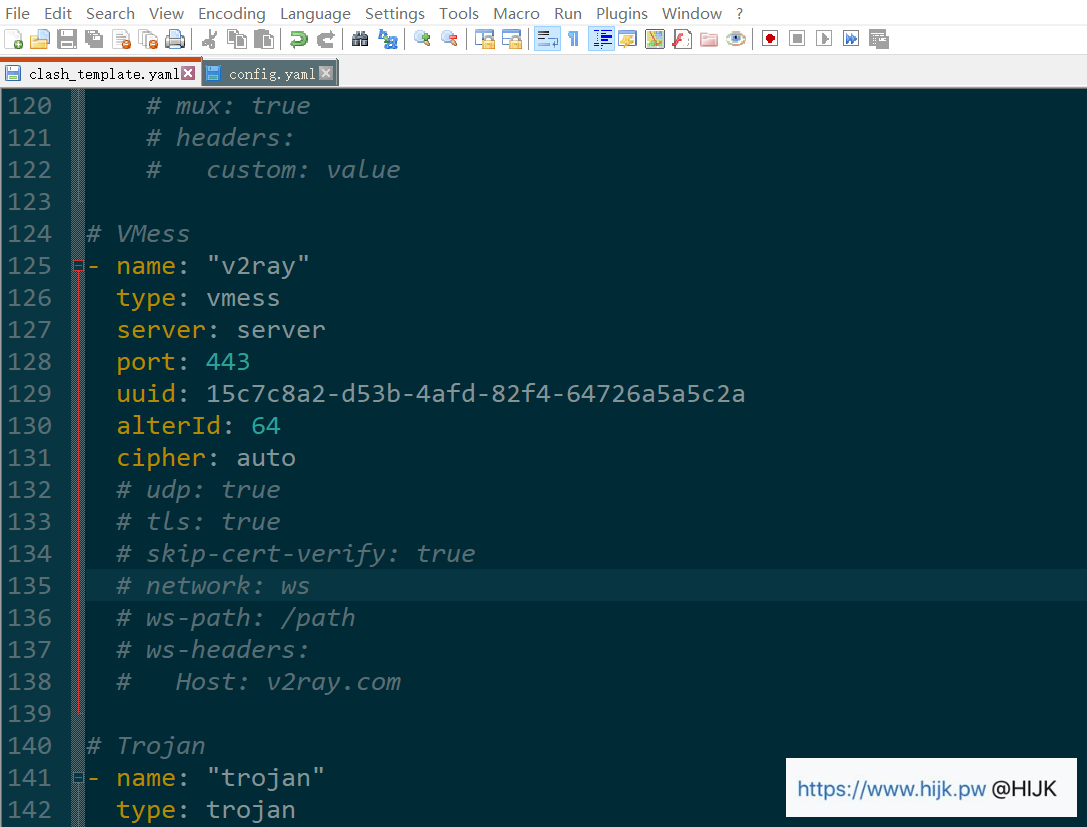
Task: Play back the recorded macro
Action: point(824,39)
